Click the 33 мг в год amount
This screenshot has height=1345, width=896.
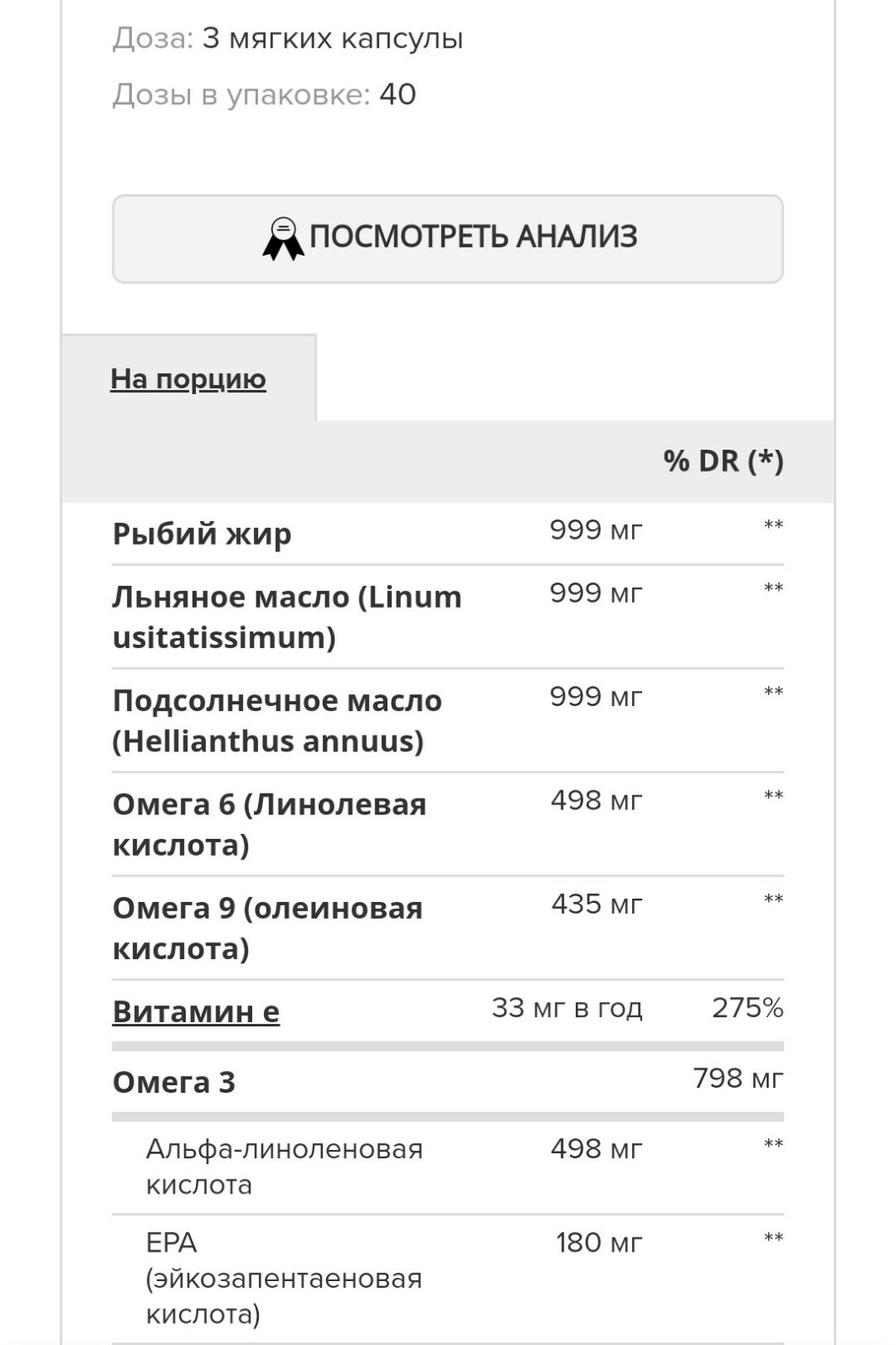(x=567, y=1007)
